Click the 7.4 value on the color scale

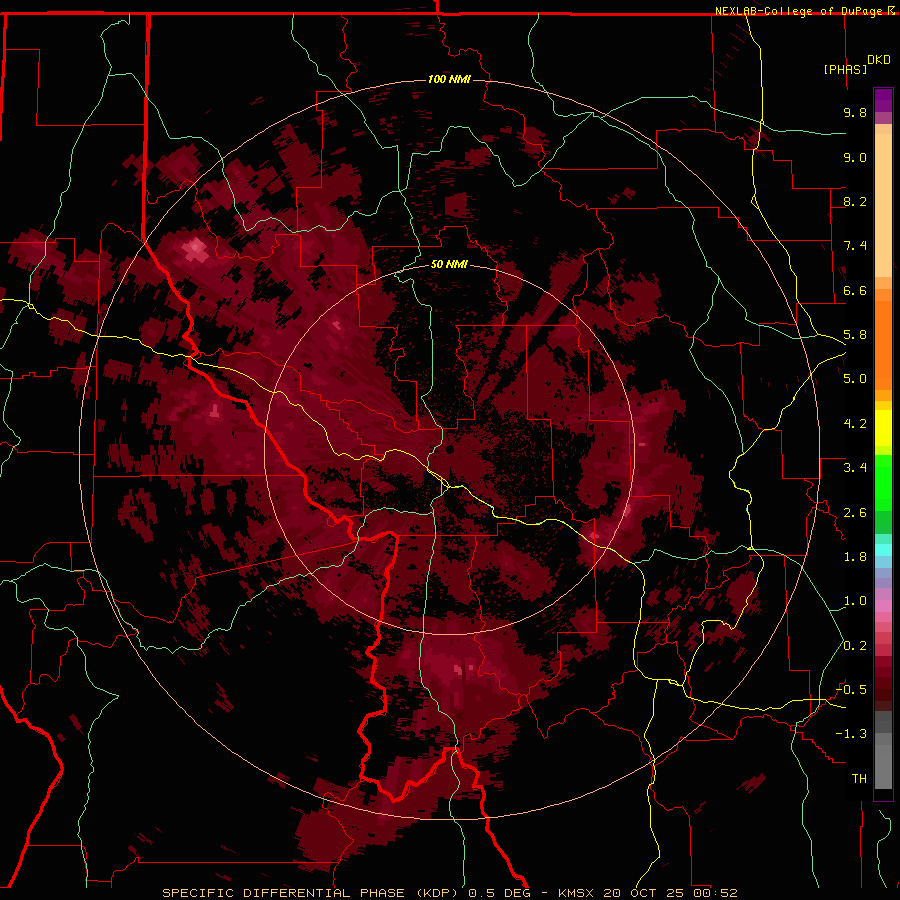click(855, 246)
